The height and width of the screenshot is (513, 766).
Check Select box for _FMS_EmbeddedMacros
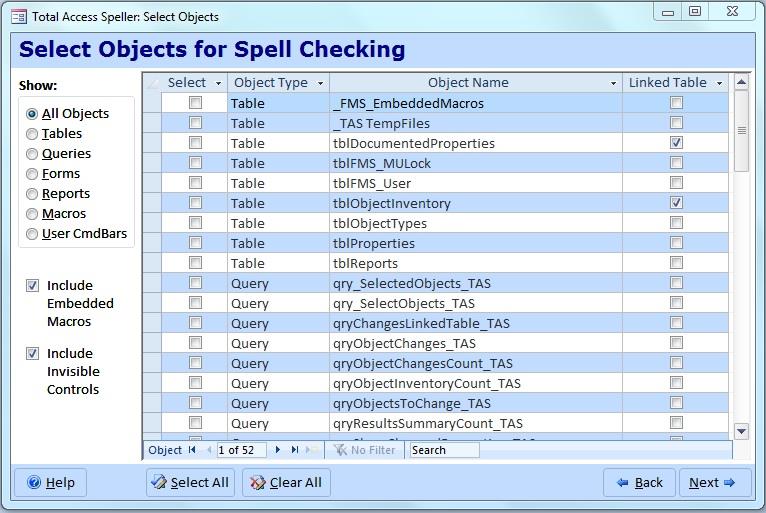point(195,103)
